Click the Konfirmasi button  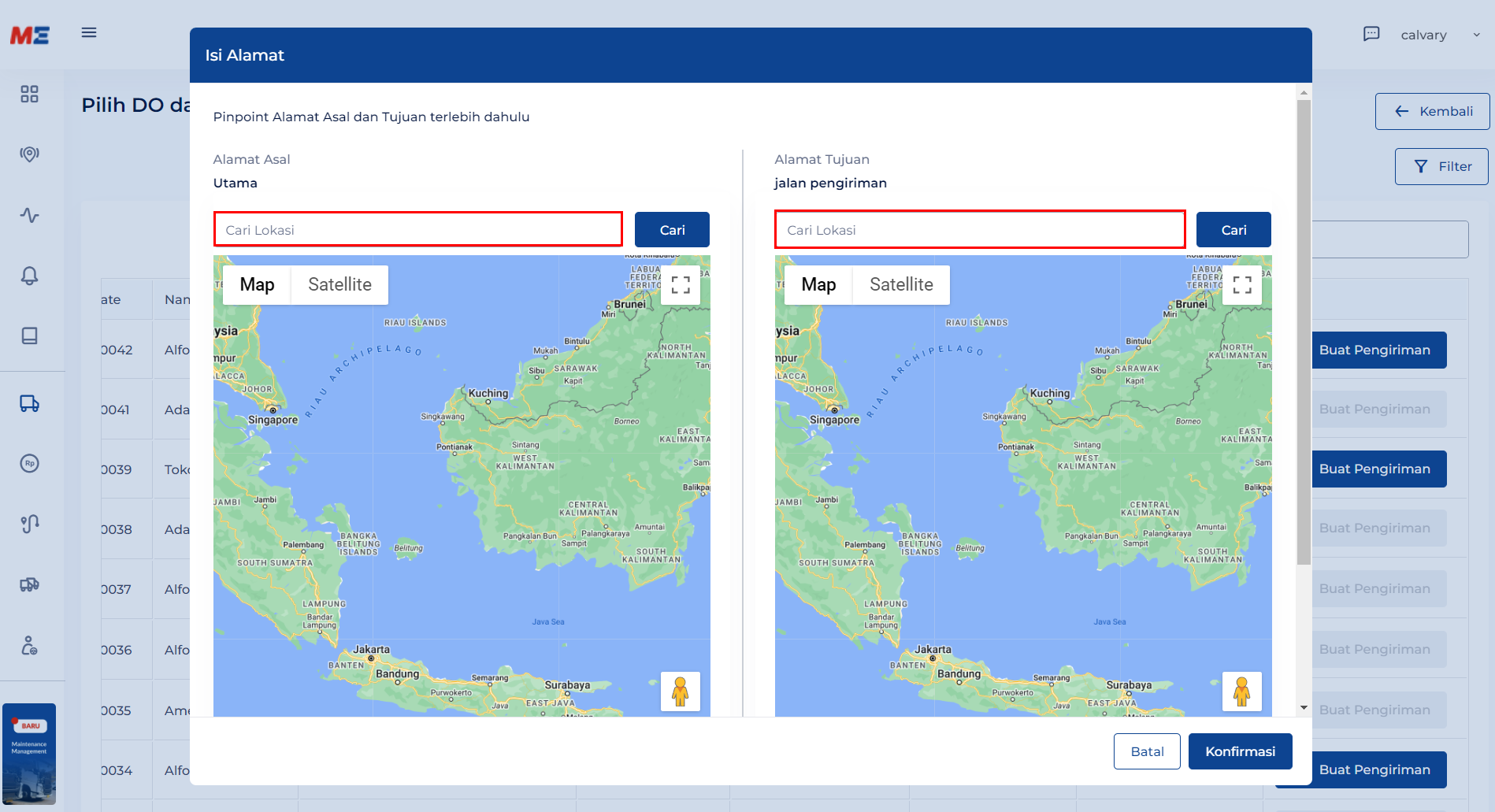click(1241, 751)
